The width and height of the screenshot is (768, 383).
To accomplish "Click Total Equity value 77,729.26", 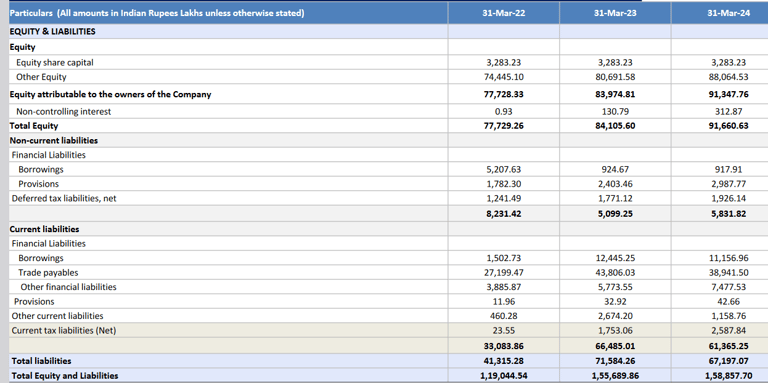I will click(x=504, y=126).
